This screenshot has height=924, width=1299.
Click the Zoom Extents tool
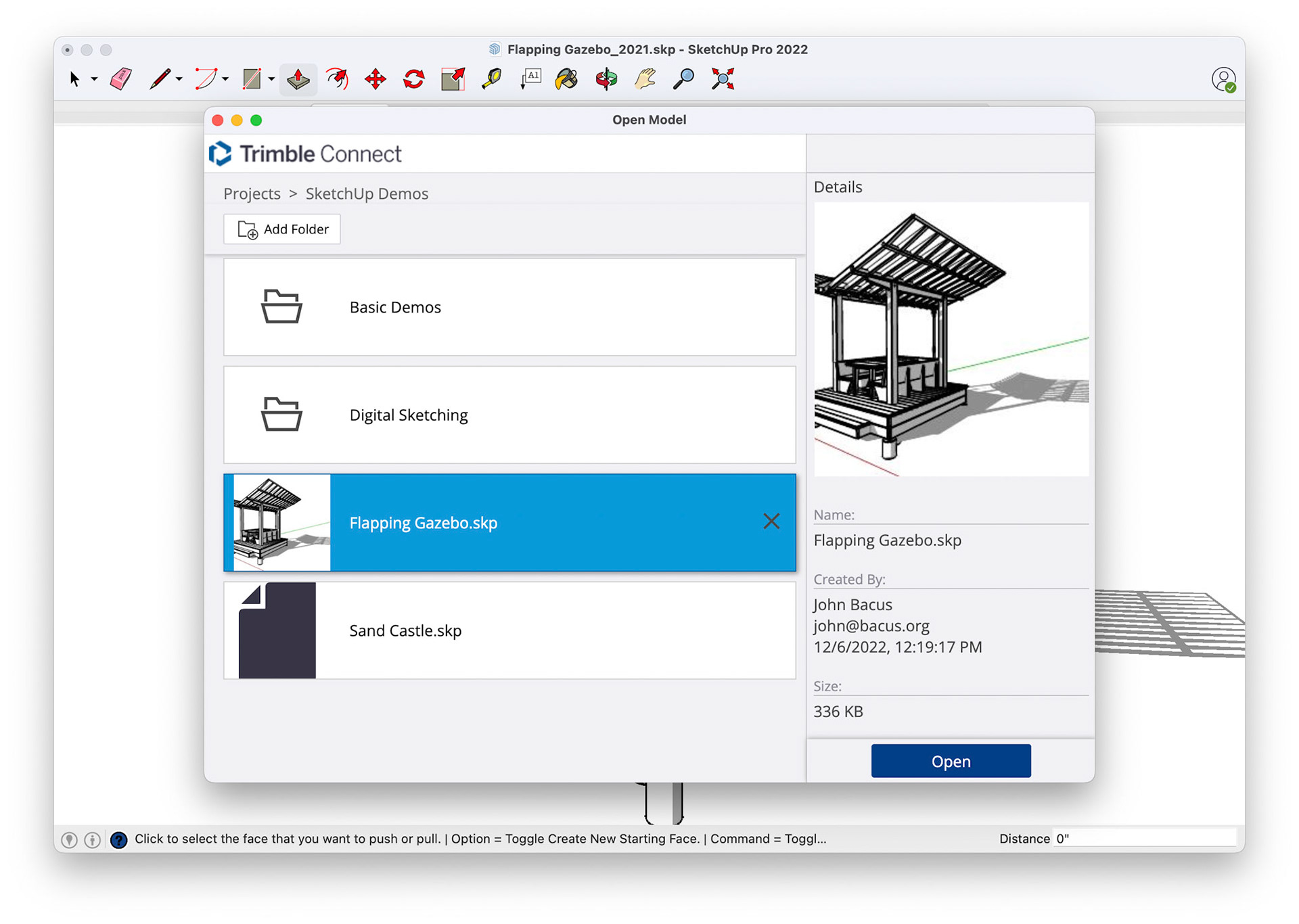(723, 79)
